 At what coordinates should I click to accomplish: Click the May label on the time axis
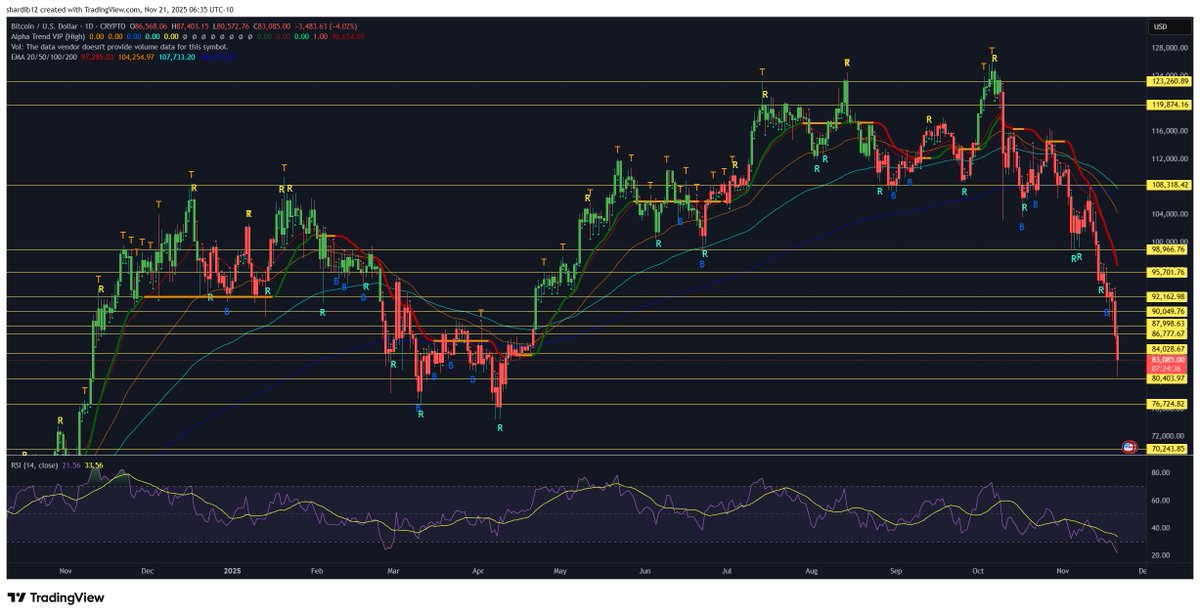click(559, 572)
